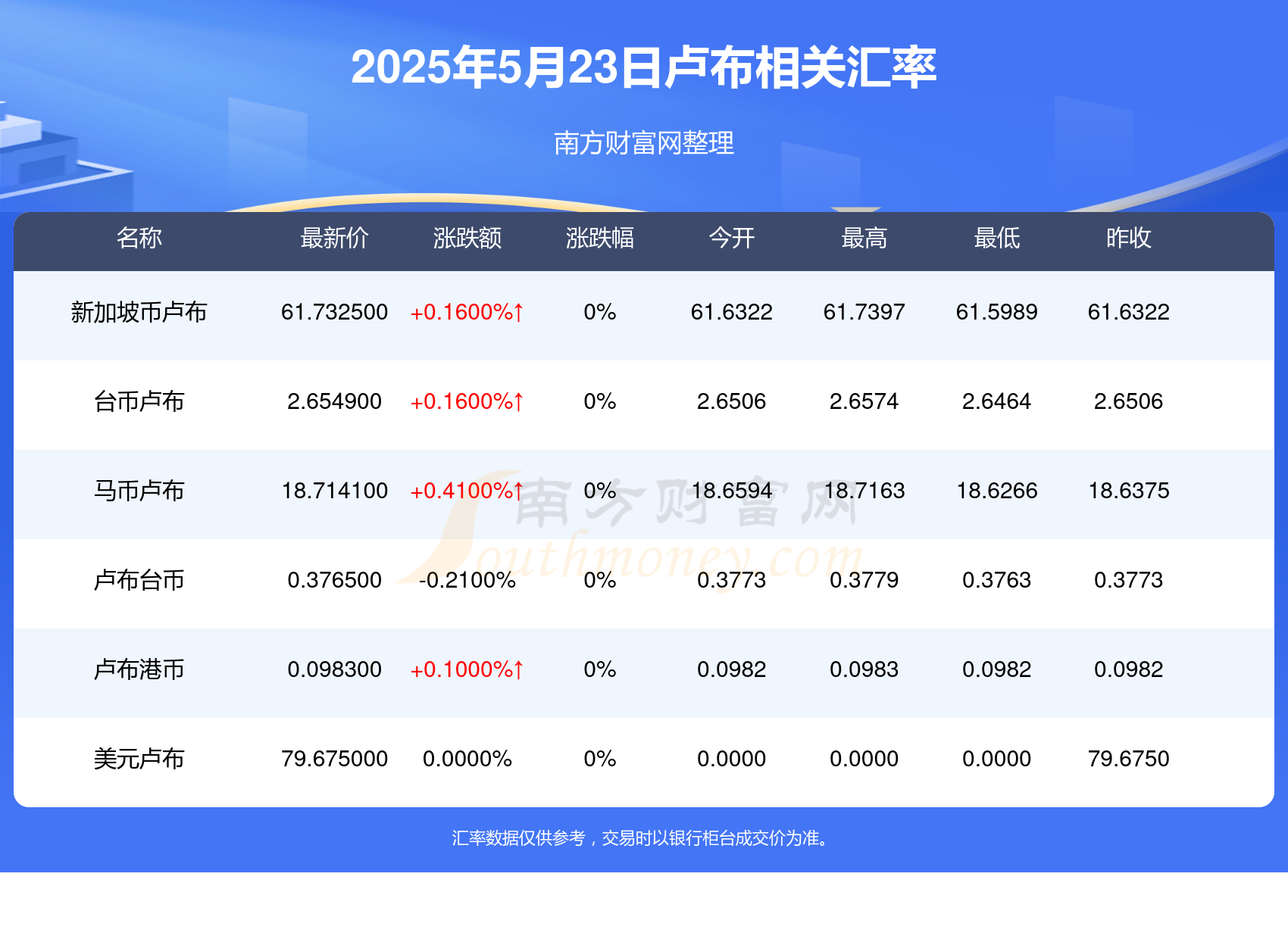1288x939 pixels.
Task: Click the row name 卢布台币
Action: click(139, 580)
